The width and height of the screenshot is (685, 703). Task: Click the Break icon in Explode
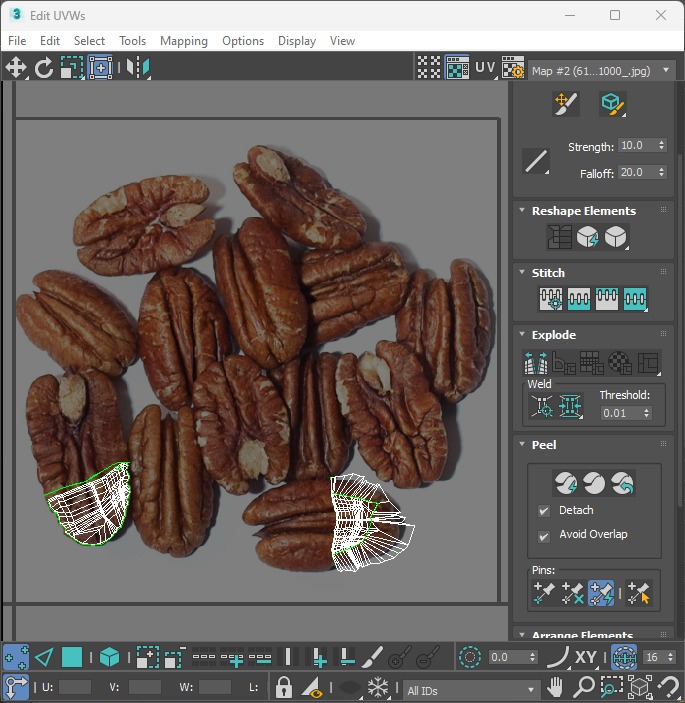coord(536,363)
